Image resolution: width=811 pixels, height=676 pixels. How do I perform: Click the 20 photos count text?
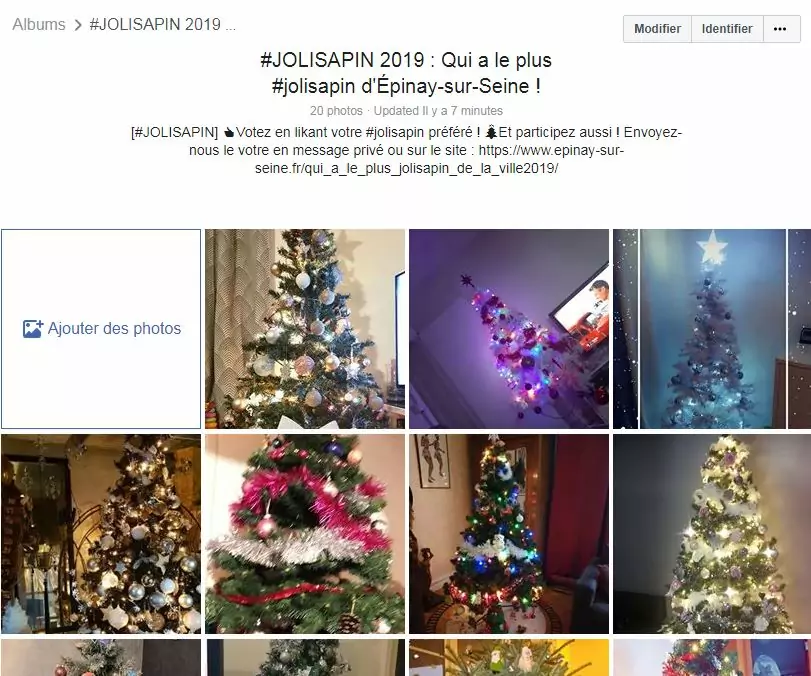(x=336, y=111)
